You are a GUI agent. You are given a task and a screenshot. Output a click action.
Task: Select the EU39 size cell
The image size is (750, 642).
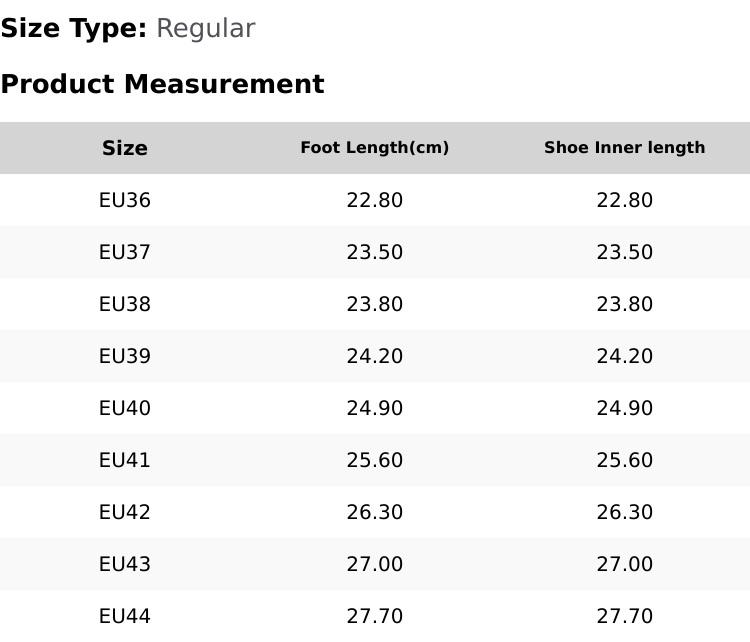(125, 356)
